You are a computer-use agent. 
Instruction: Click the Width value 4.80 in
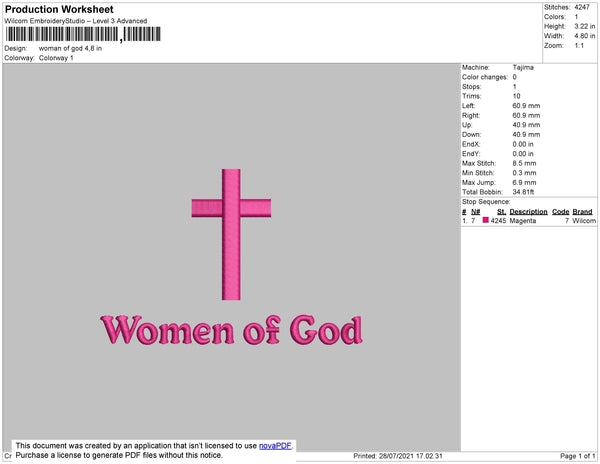(x=584, y=36)
